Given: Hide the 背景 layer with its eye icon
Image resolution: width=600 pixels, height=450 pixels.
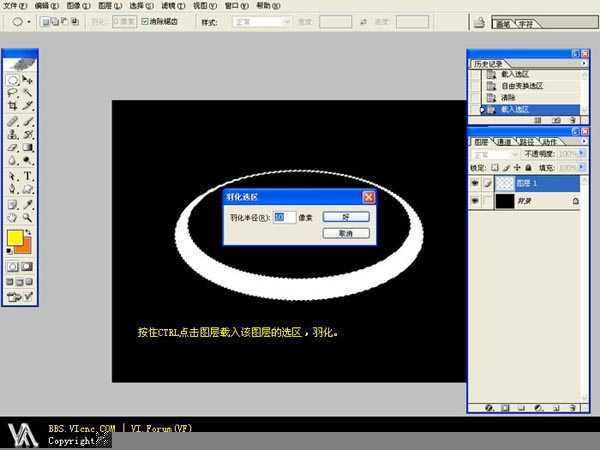Looking at the screenshot, I should pyautogui.click(x=475, y=201).
